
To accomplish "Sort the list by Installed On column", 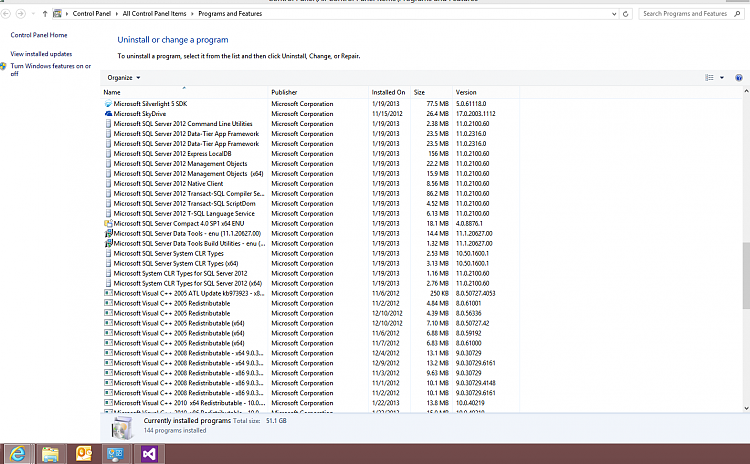I will (389, 92).
